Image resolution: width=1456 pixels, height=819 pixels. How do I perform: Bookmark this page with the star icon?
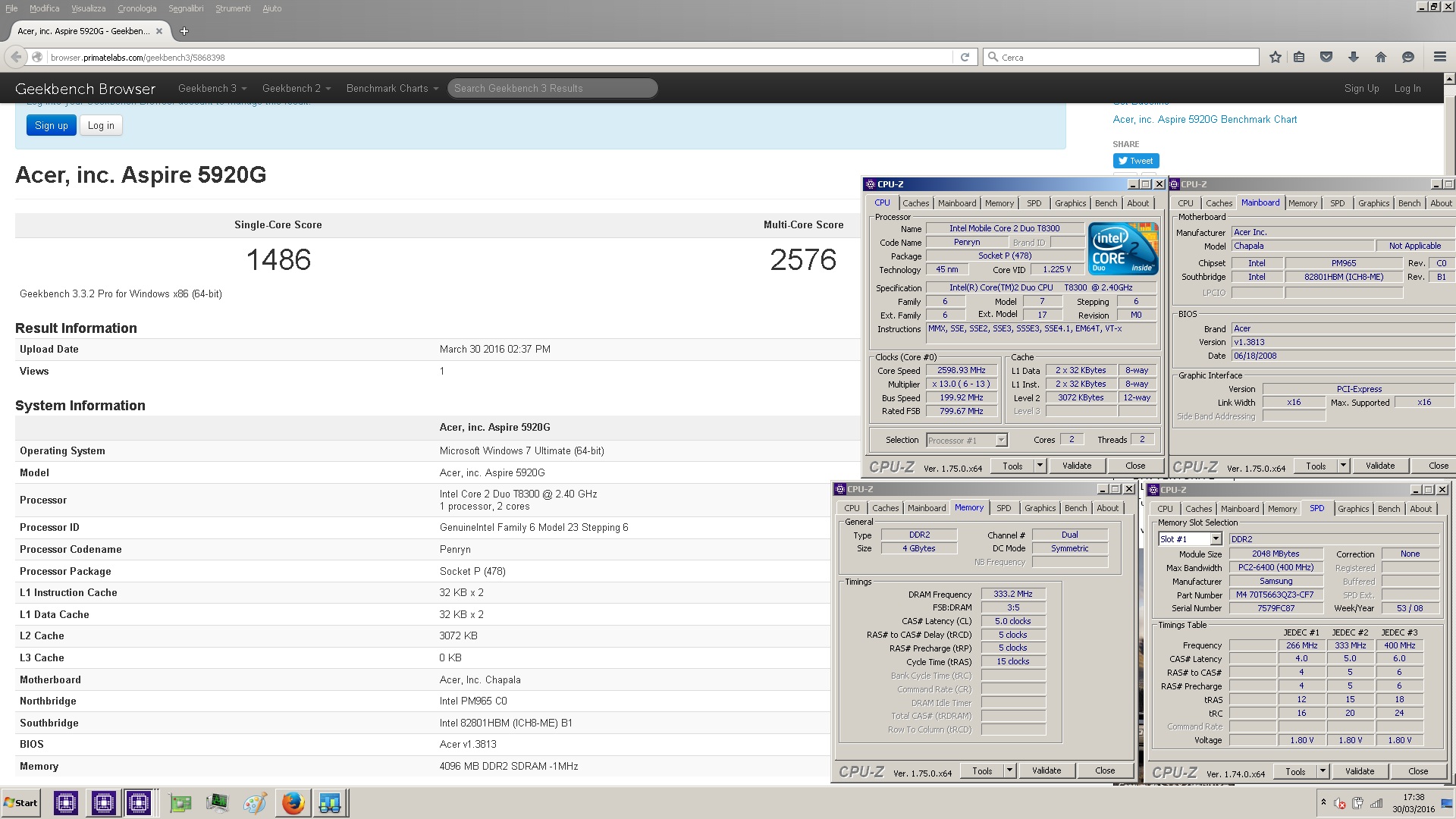coord(1276,57)
